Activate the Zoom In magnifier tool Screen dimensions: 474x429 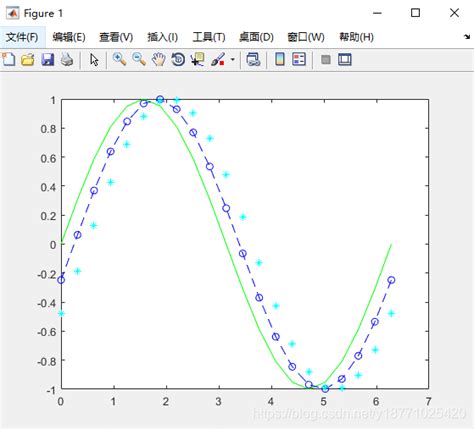pos(119,59)
